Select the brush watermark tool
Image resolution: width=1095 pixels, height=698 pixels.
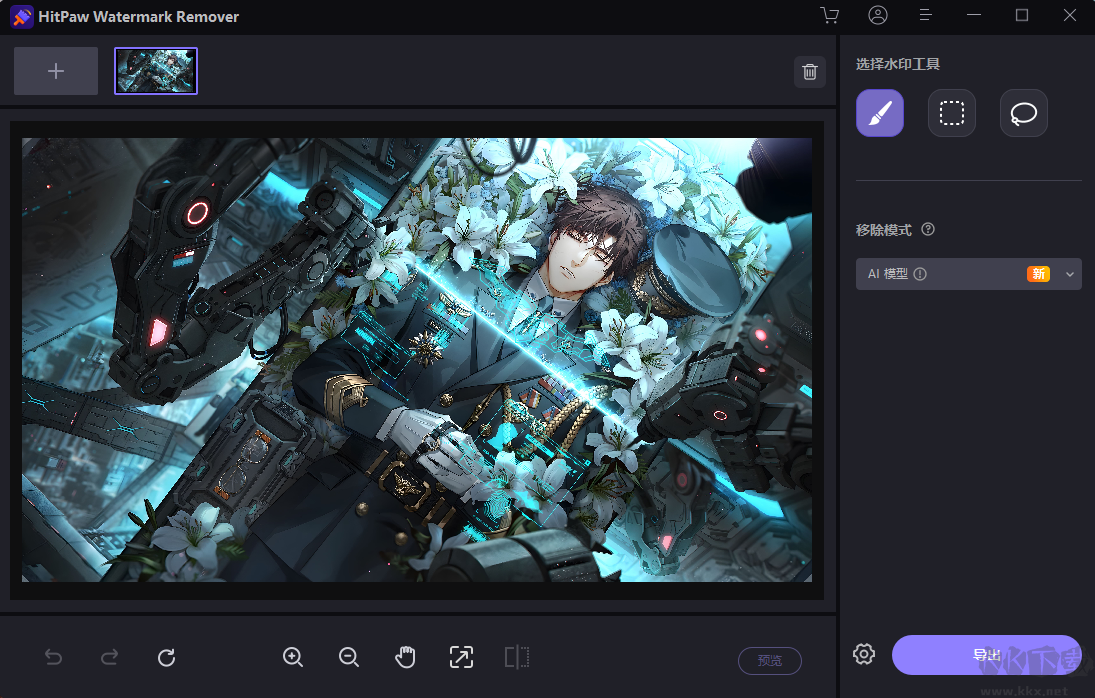coord(880,113)
